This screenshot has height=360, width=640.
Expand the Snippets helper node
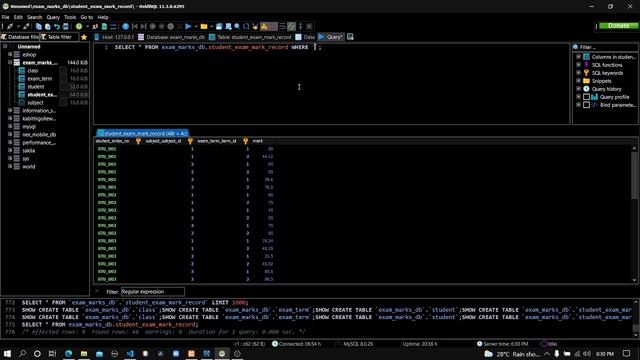pyautogui.click(x=578, y=81)
